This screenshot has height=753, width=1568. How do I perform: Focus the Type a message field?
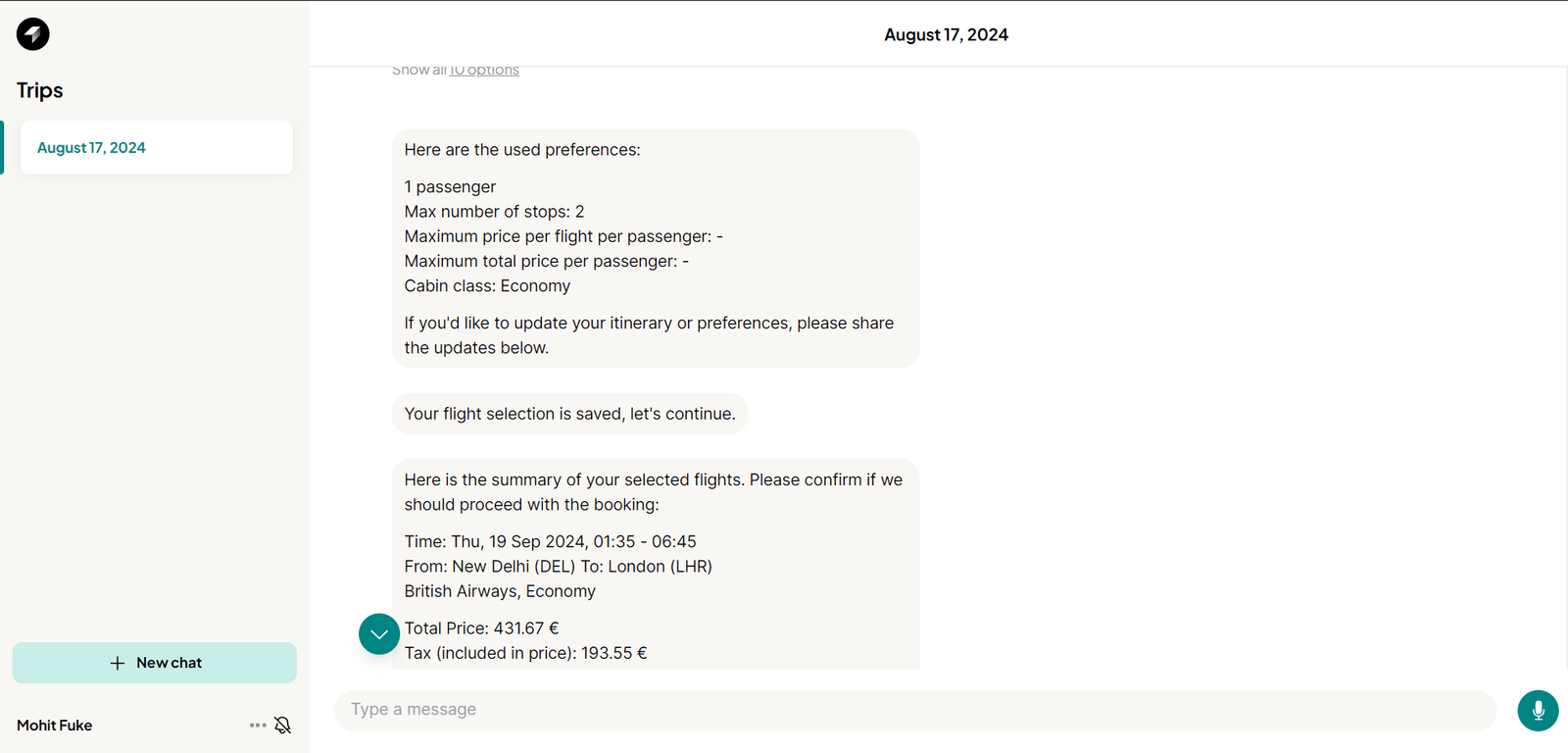(915, 710)
